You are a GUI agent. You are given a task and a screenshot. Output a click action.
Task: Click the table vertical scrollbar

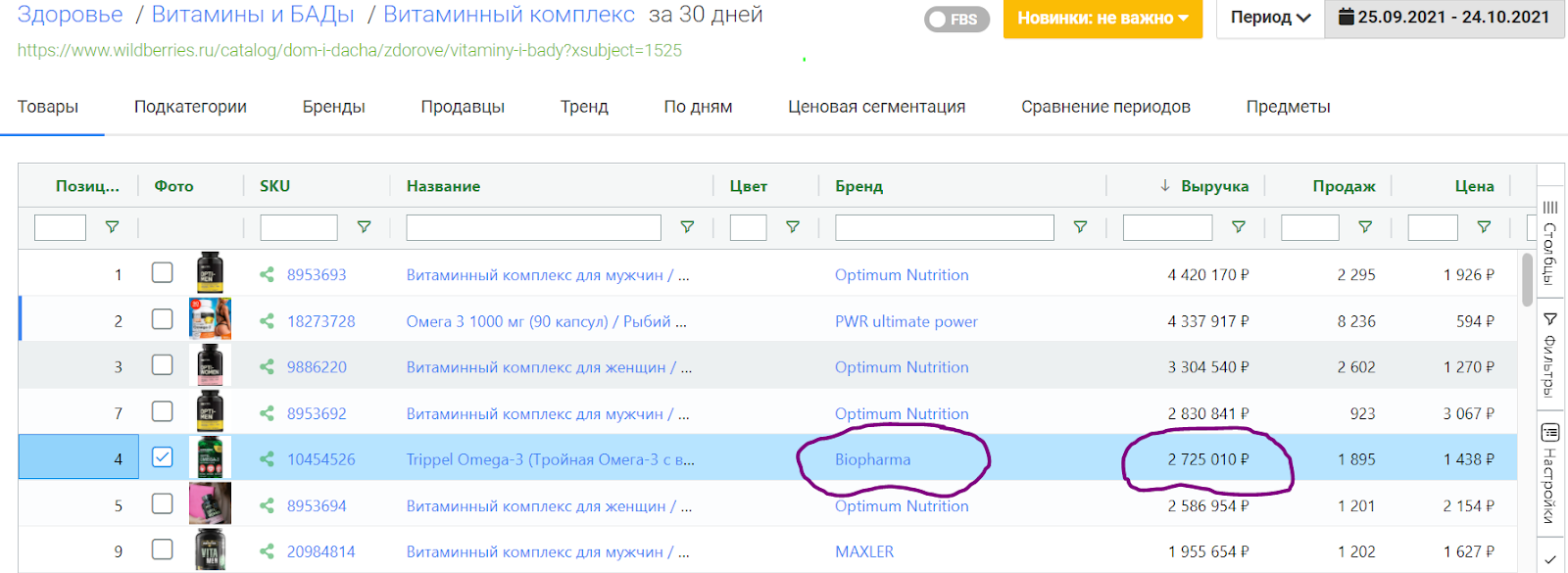[1527, 280]
